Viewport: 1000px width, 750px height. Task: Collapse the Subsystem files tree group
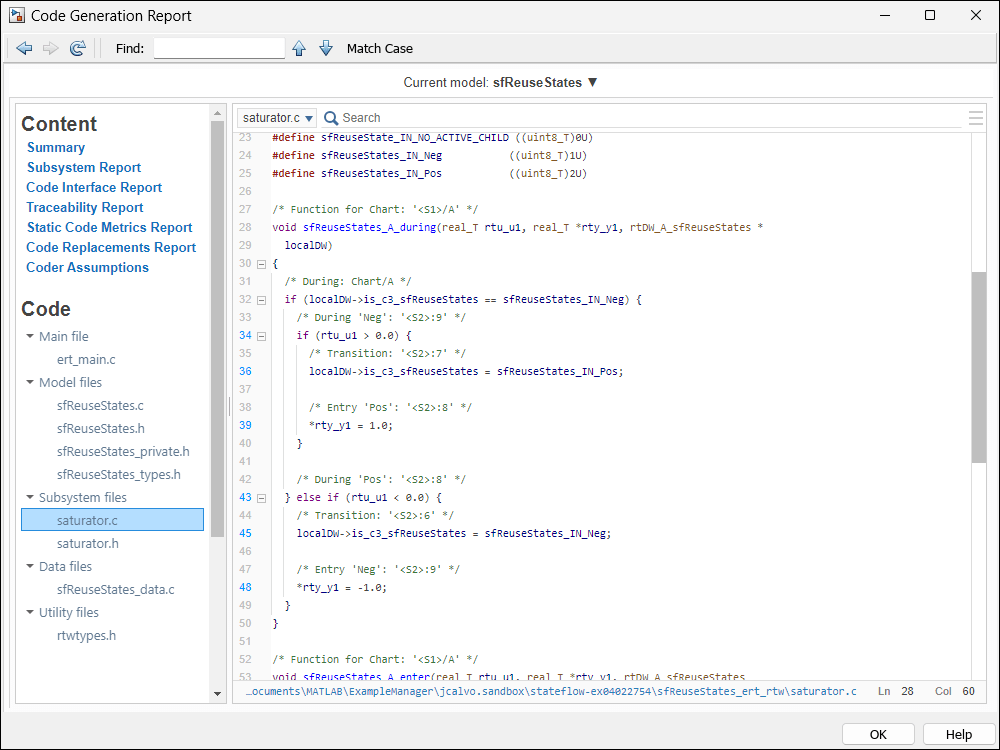31,498
